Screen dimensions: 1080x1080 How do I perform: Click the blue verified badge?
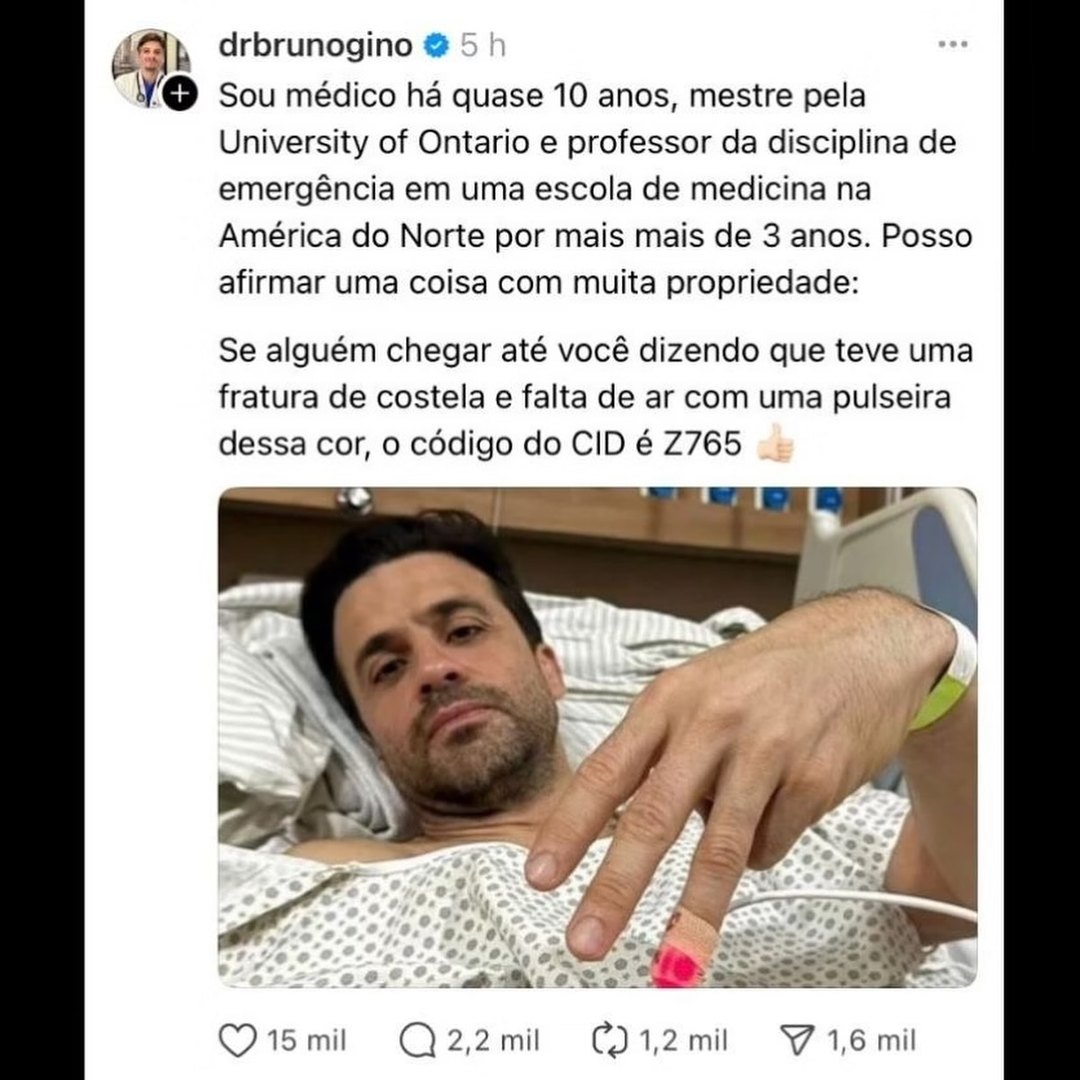436,46
